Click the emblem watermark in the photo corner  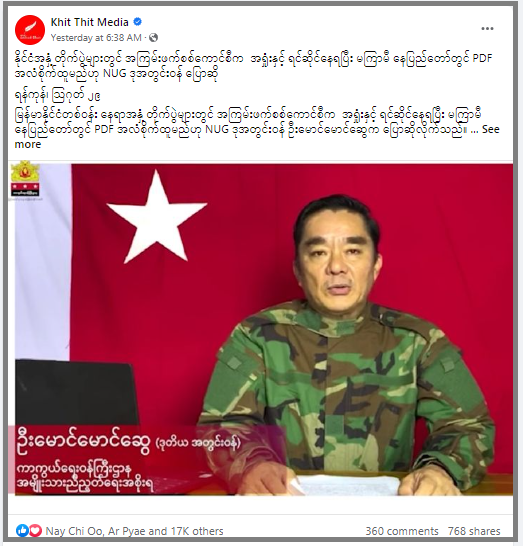pyautogui.click(x=25, y=178)
